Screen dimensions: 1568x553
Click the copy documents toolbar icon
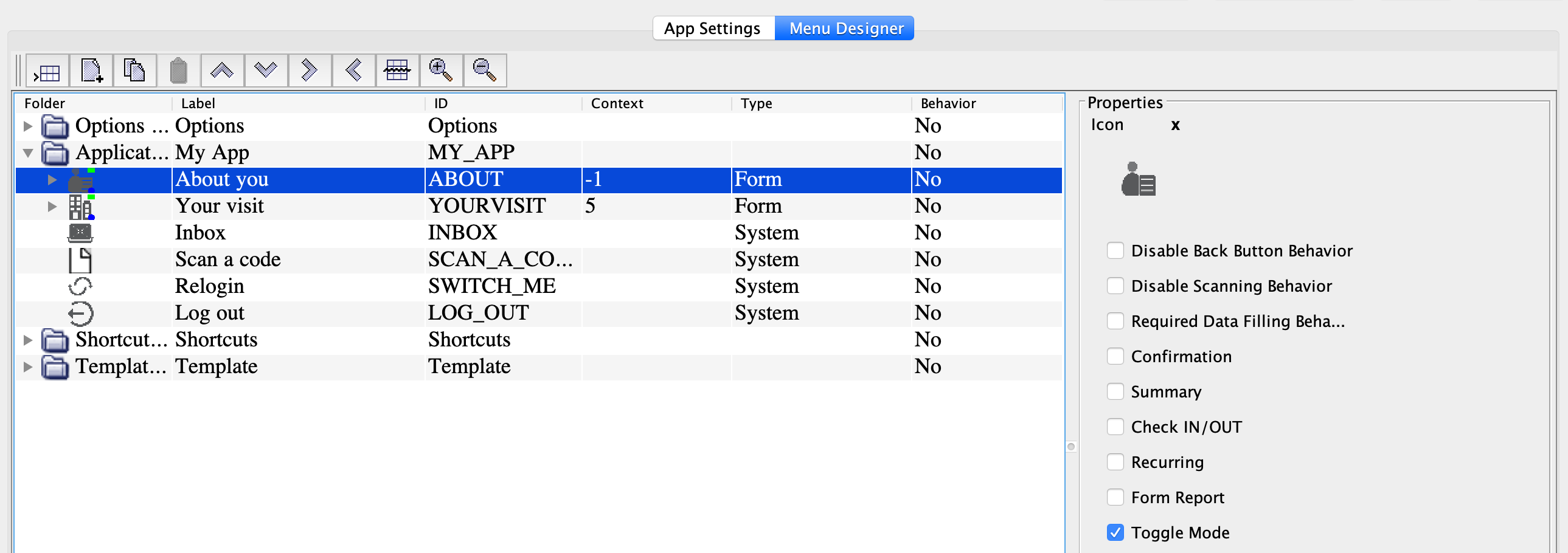click(x=134, y=71)
